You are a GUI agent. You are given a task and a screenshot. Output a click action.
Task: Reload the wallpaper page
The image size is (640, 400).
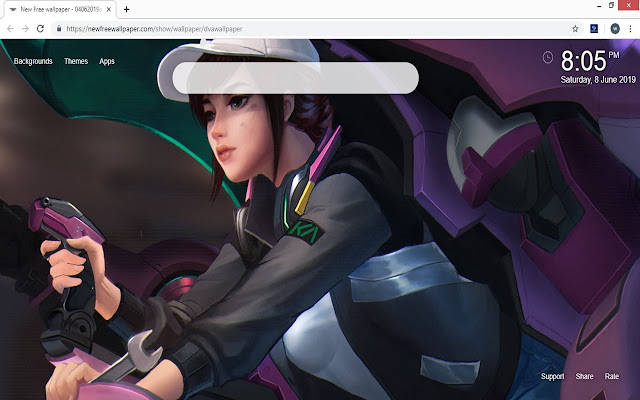point(40,29)
